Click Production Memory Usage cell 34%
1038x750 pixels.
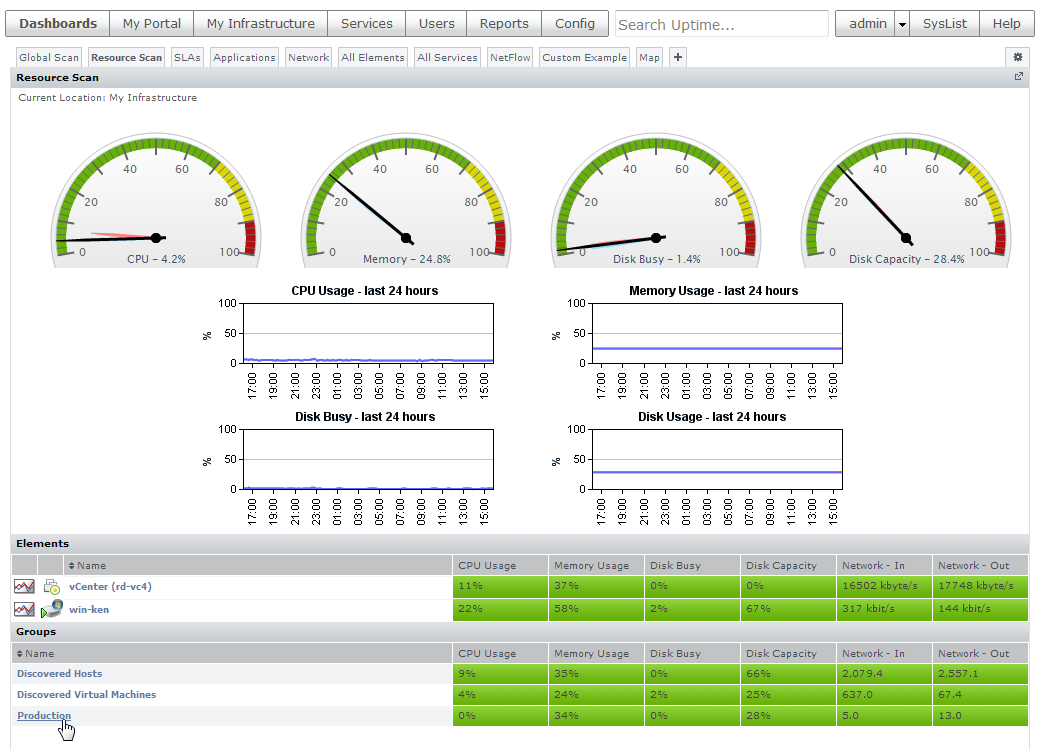coord(596,716)
